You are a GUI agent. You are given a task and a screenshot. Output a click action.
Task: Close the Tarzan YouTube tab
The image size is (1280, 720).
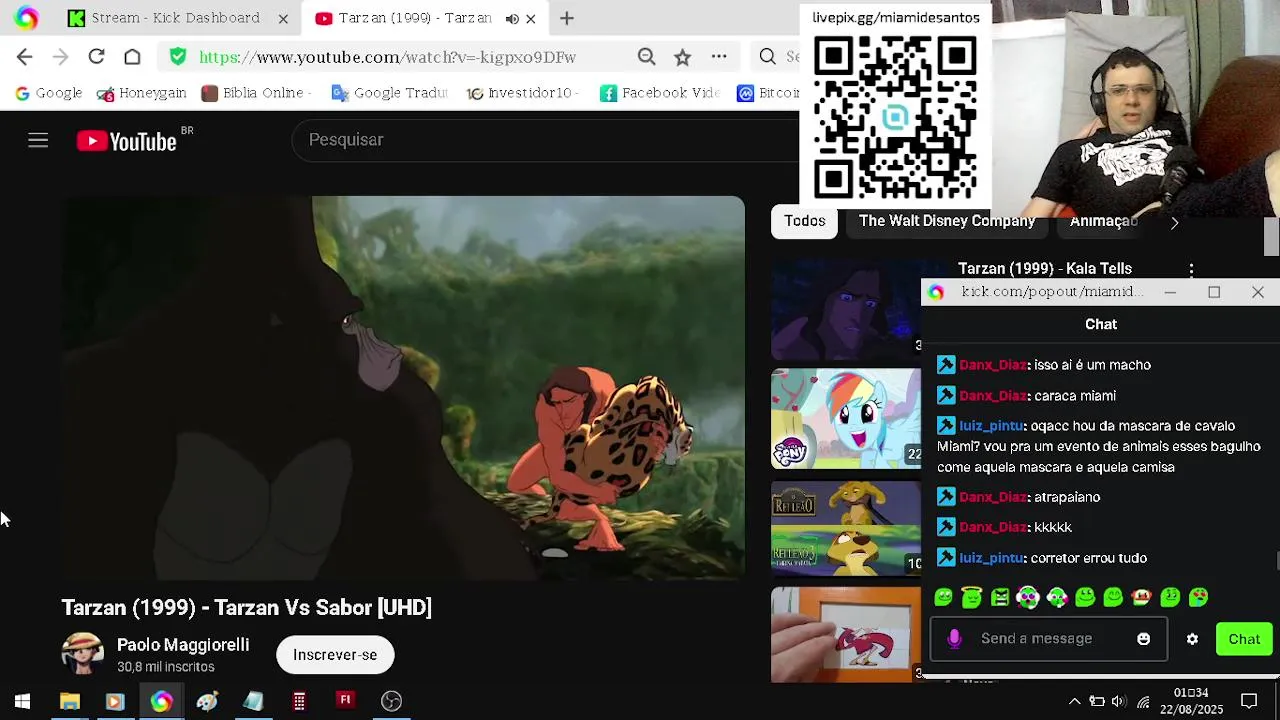(x=530, y=18)
